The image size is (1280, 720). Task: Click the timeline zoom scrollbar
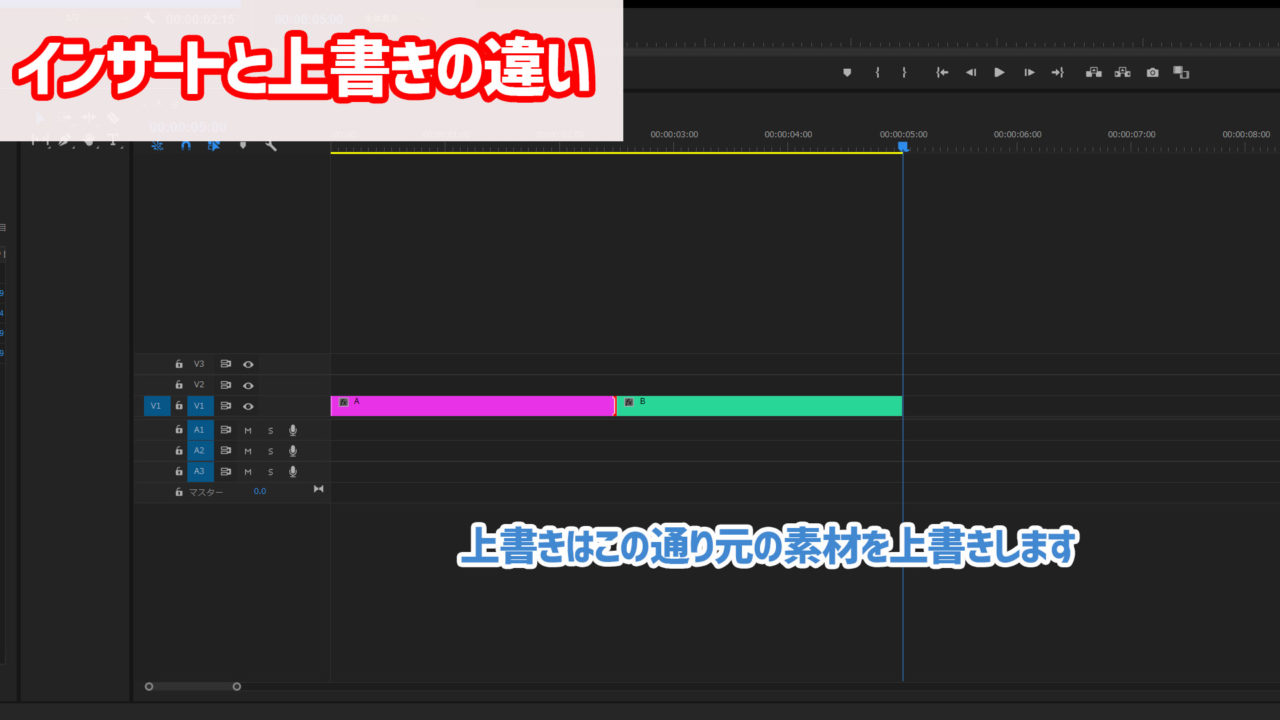[x=193, y=686]
